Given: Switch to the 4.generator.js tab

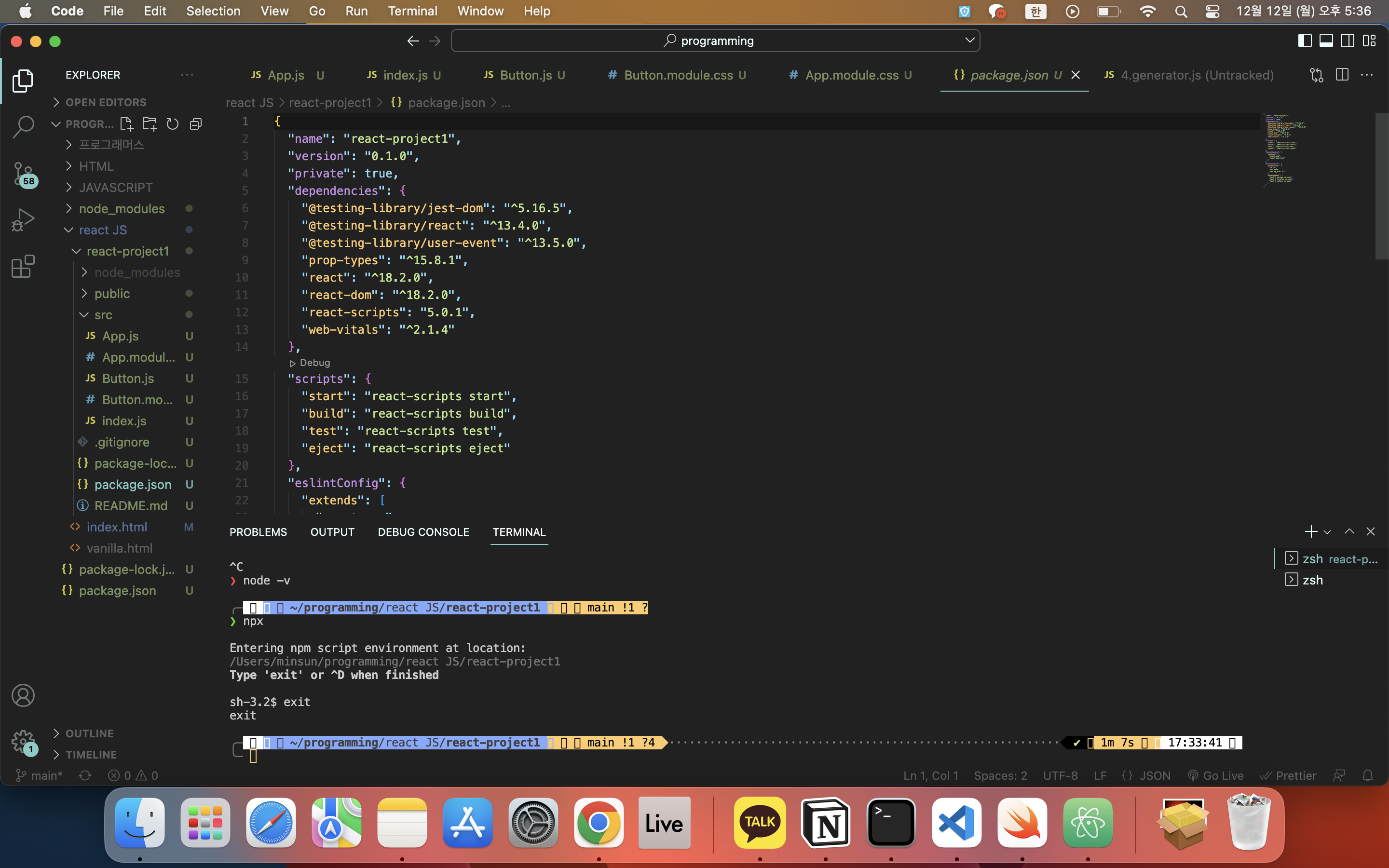Looking at the screenshot, I should (1189, 75).
